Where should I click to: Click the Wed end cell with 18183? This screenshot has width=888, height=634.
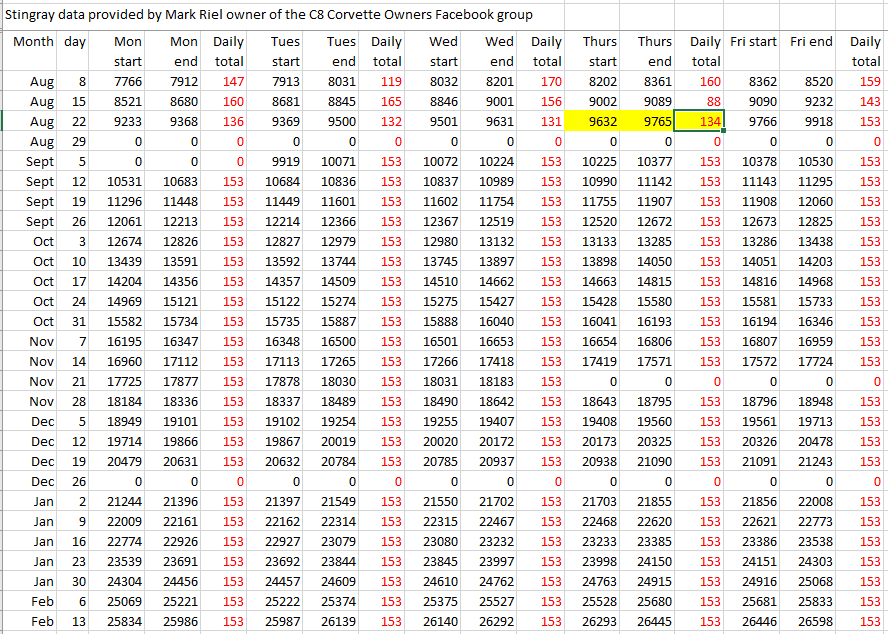(x=491, y=381)
